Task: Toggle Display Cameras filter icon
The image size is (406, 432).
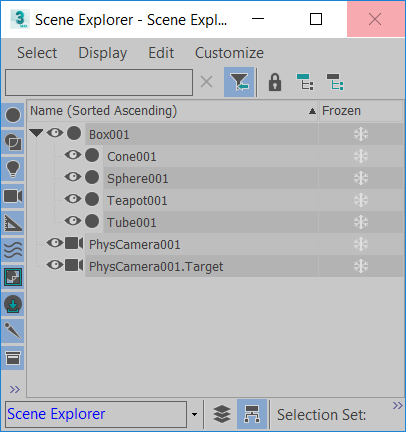Action: 13,196
